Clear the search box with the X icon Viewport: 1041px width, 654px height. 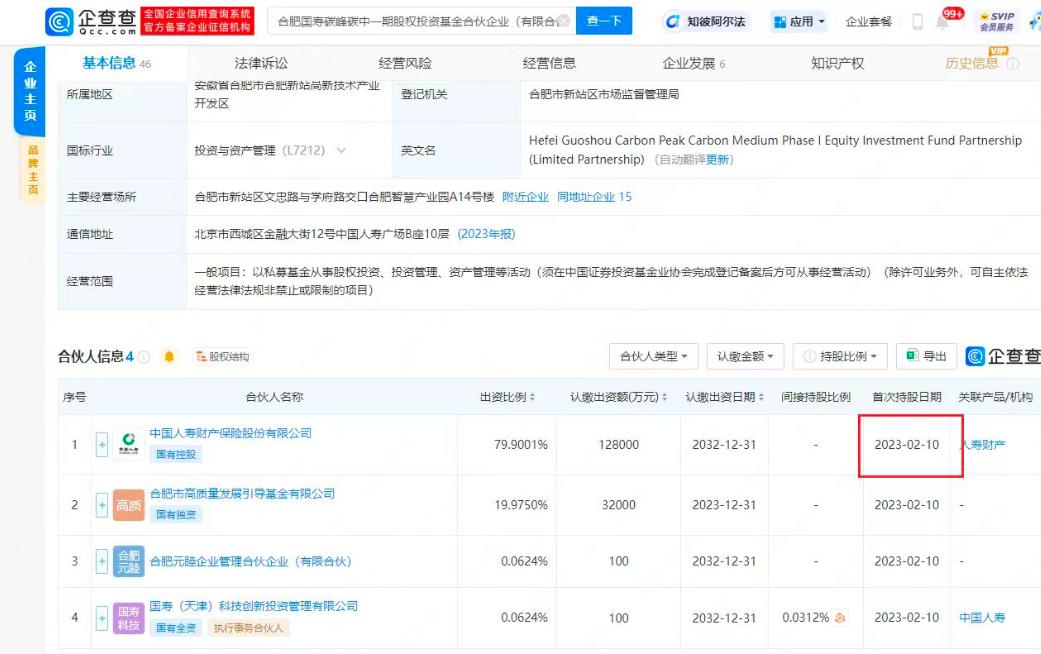click(563, 21)
